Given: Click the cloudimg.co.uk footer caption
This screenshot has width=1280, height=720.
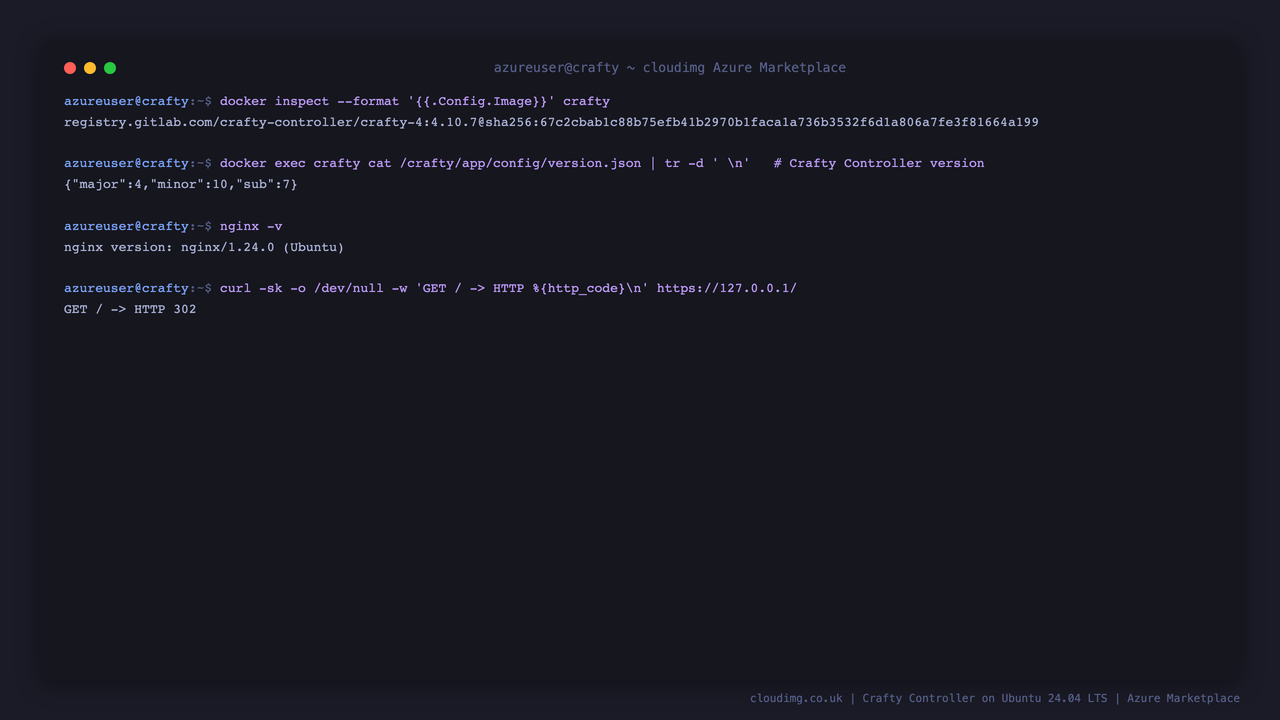Looking at the screenshot, I should pyautogui.click(x=995, y=698).
